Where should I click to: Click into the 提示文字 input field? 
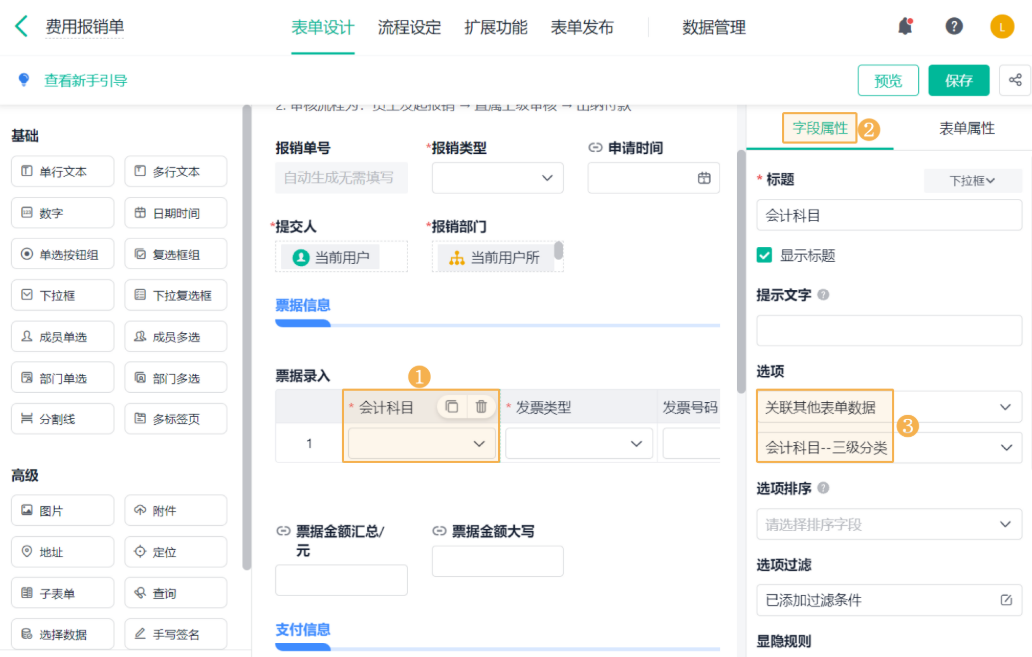click(889, 330)
